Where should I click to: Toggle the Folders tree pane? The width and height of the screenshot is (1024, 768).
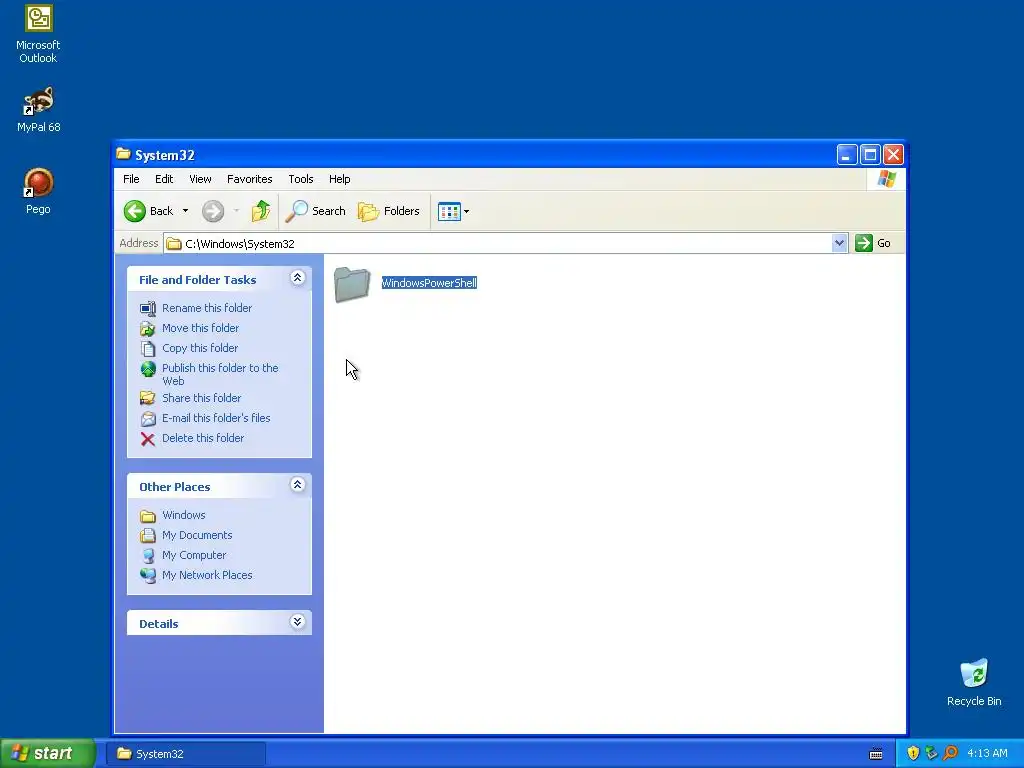(389, 211)
